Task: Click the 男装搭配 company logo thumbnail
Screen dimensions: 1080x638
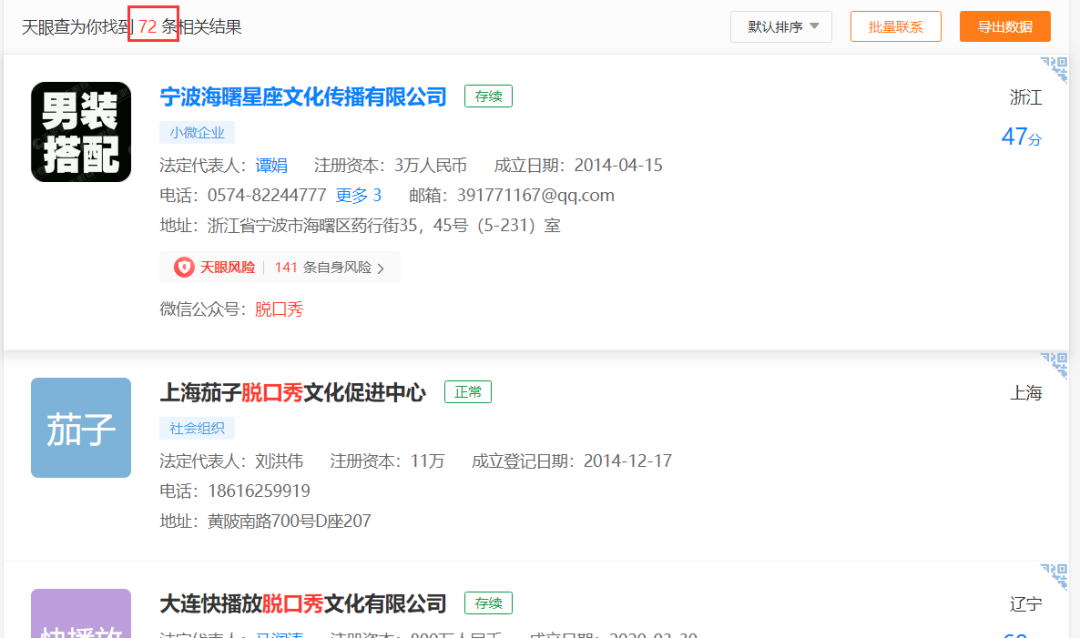Action: coord(81,131)
